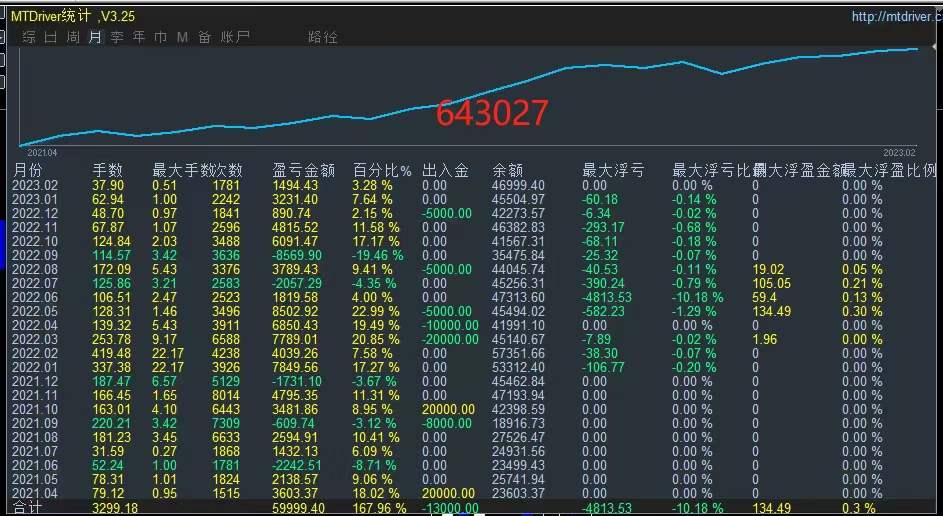Screen dimensions: 943x516
Task: Select the 2022.07 month row cell
Action: point(35,283)
